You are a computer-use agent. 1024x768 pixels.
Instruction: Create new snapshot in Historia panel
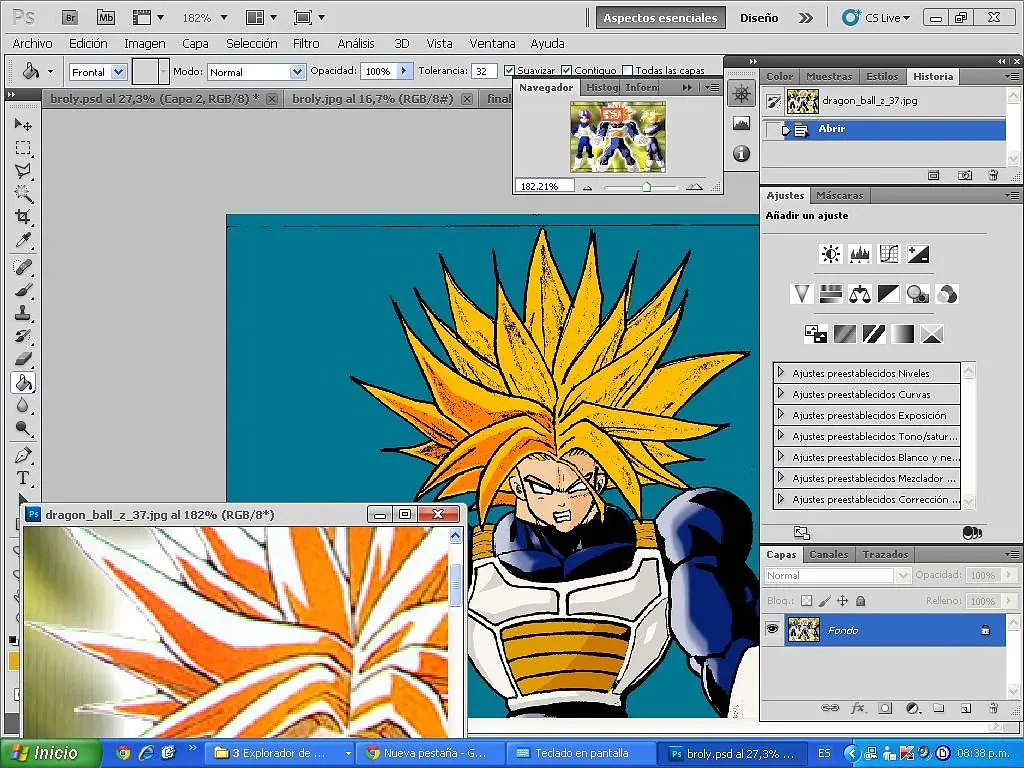point(965,175)
